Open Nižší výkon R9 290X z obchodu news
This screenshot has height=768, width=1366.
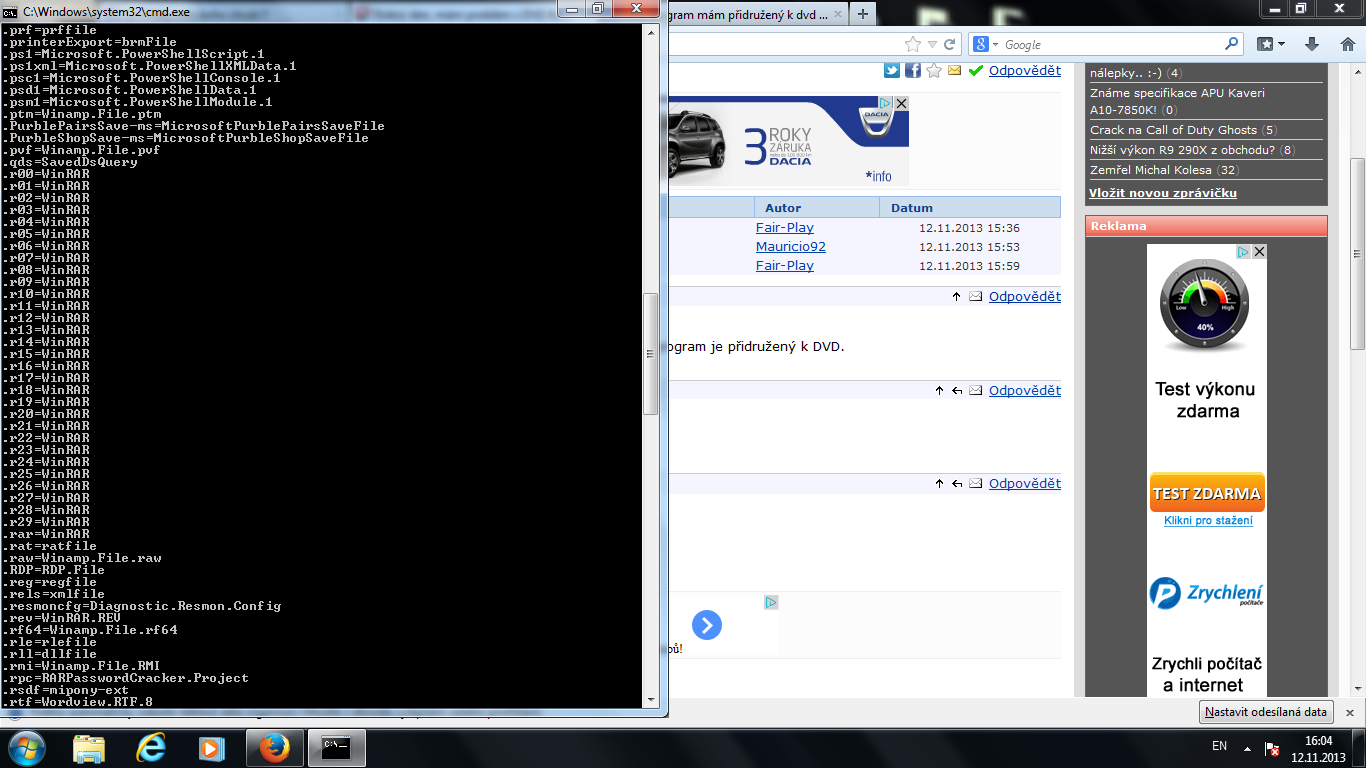[1183, 150]
